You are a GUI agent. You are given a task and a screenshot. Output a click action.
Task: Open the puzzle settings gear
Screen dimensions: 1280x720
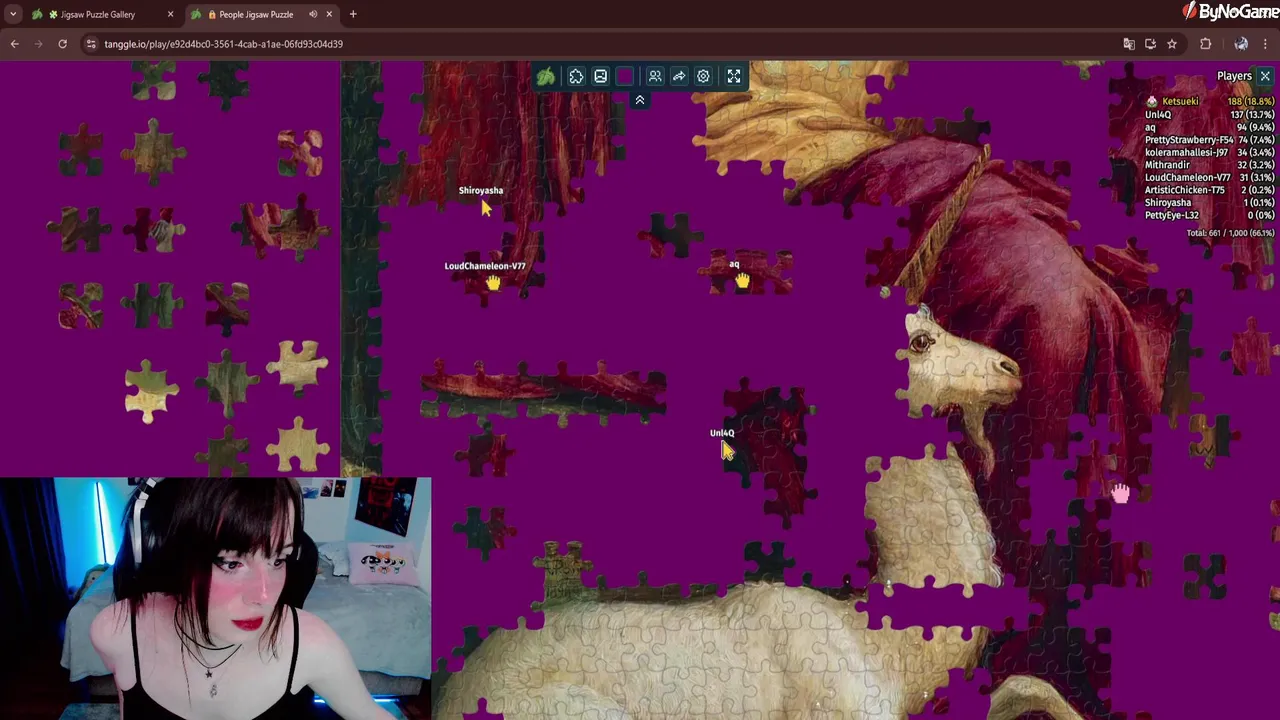(x=703, y=77)
